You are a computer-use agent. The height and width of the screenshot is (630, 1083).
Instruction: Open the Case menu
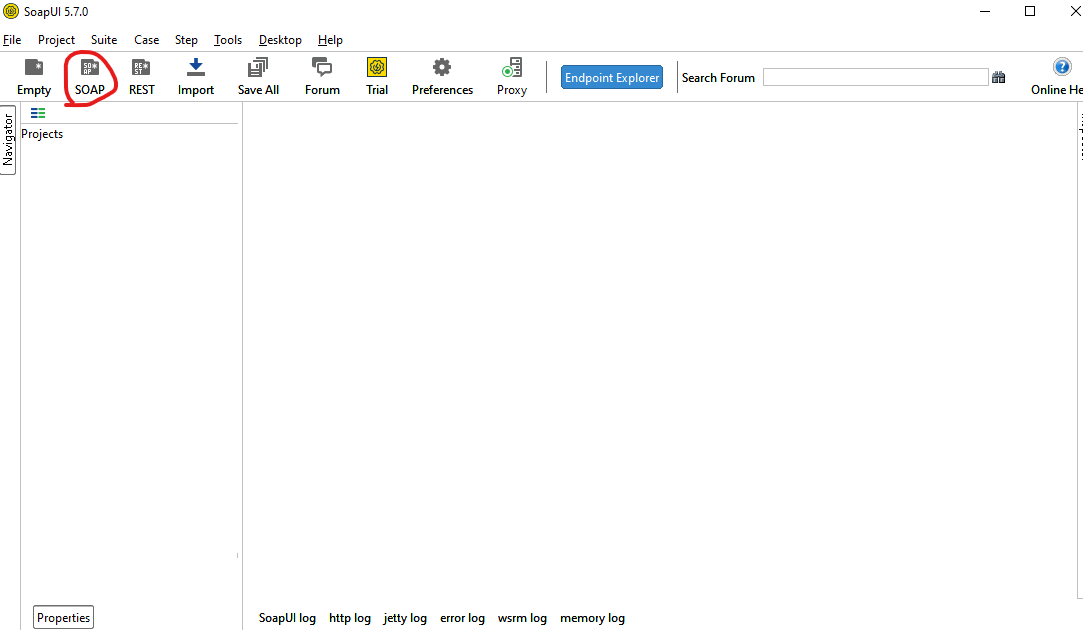tap(146, 40)
